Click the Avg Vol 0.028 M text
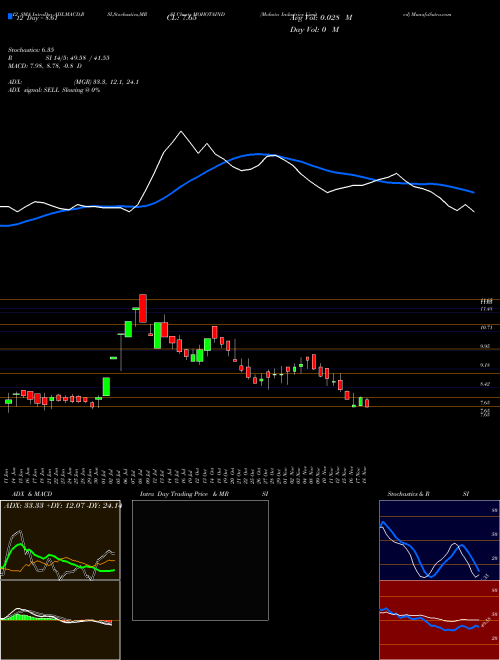500x660 pixels. [x=321, y=18]
